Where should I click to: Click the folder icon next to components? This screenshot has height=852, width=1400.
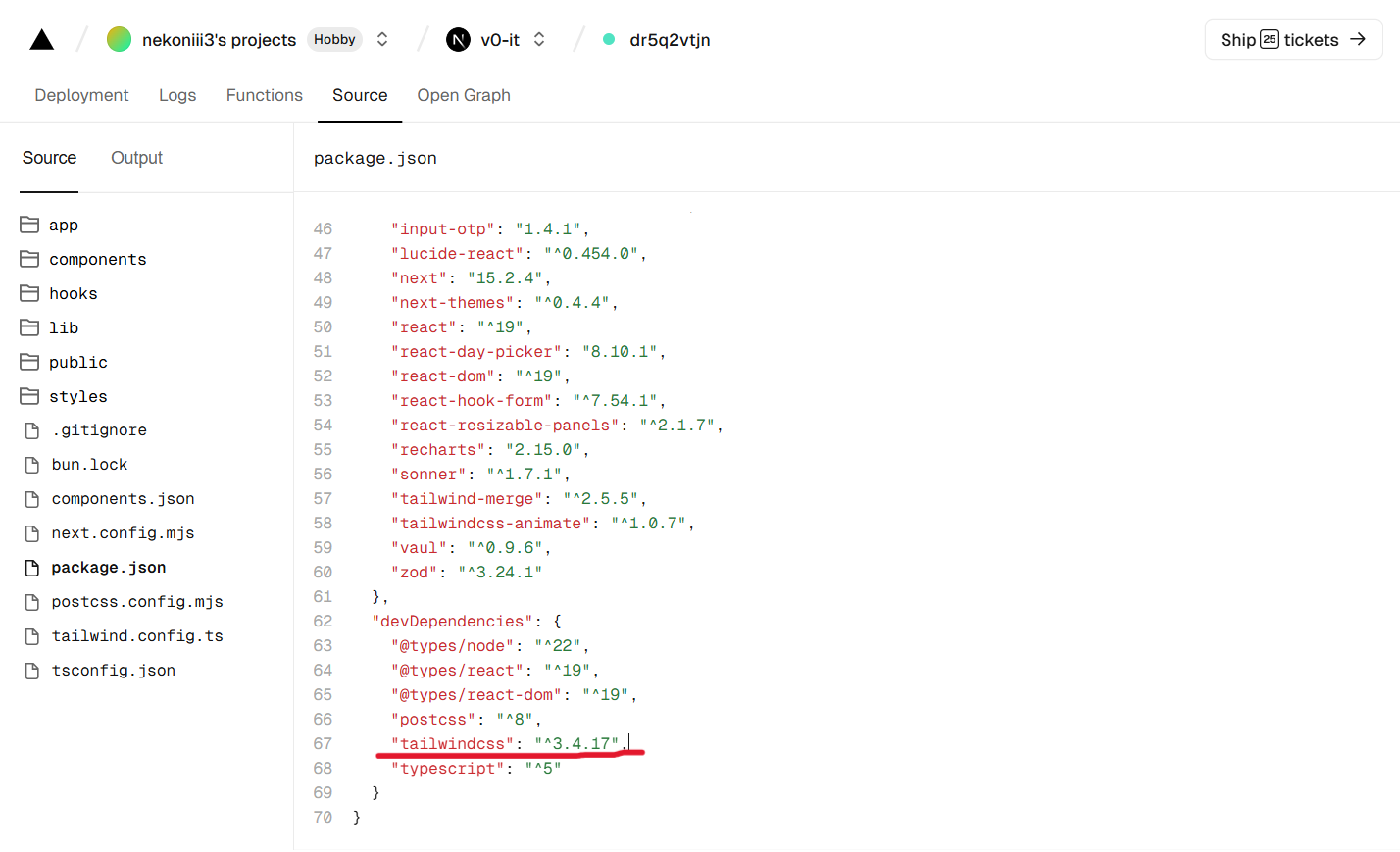coord(29,259)
